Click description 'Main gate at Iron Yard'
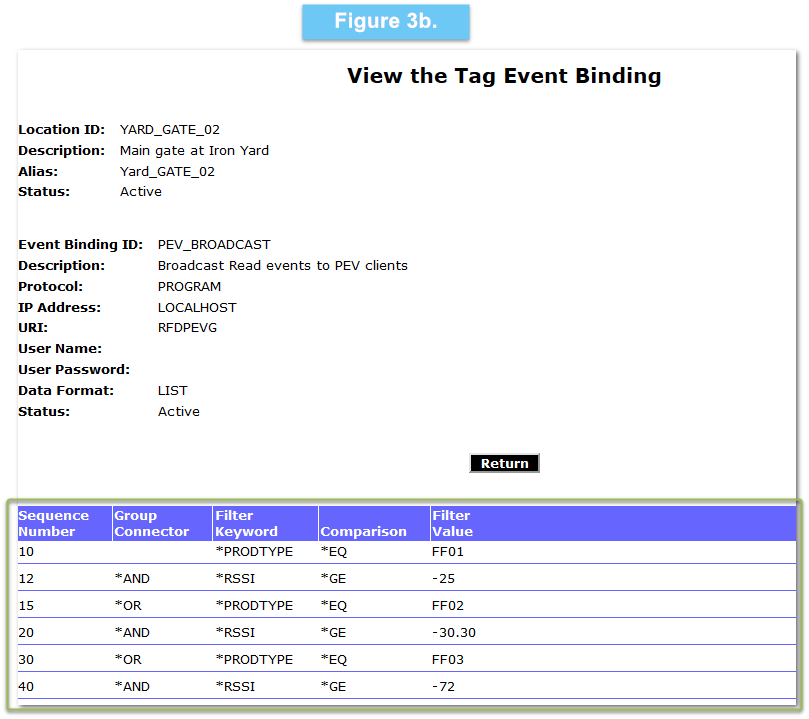Screen dimensions: 809x719 click(x=194, y=151)
